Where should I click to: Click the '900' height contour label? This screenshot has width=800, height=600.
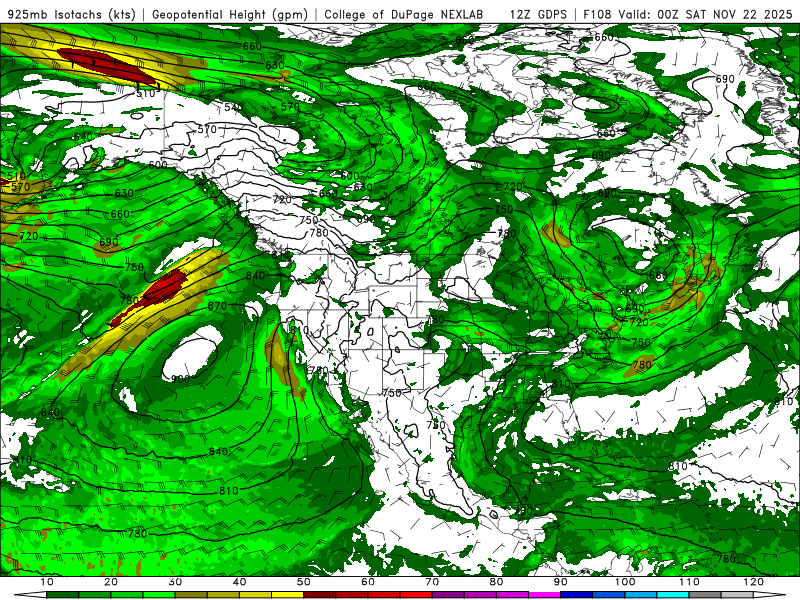pyautogui.click(x=181, y=379)
